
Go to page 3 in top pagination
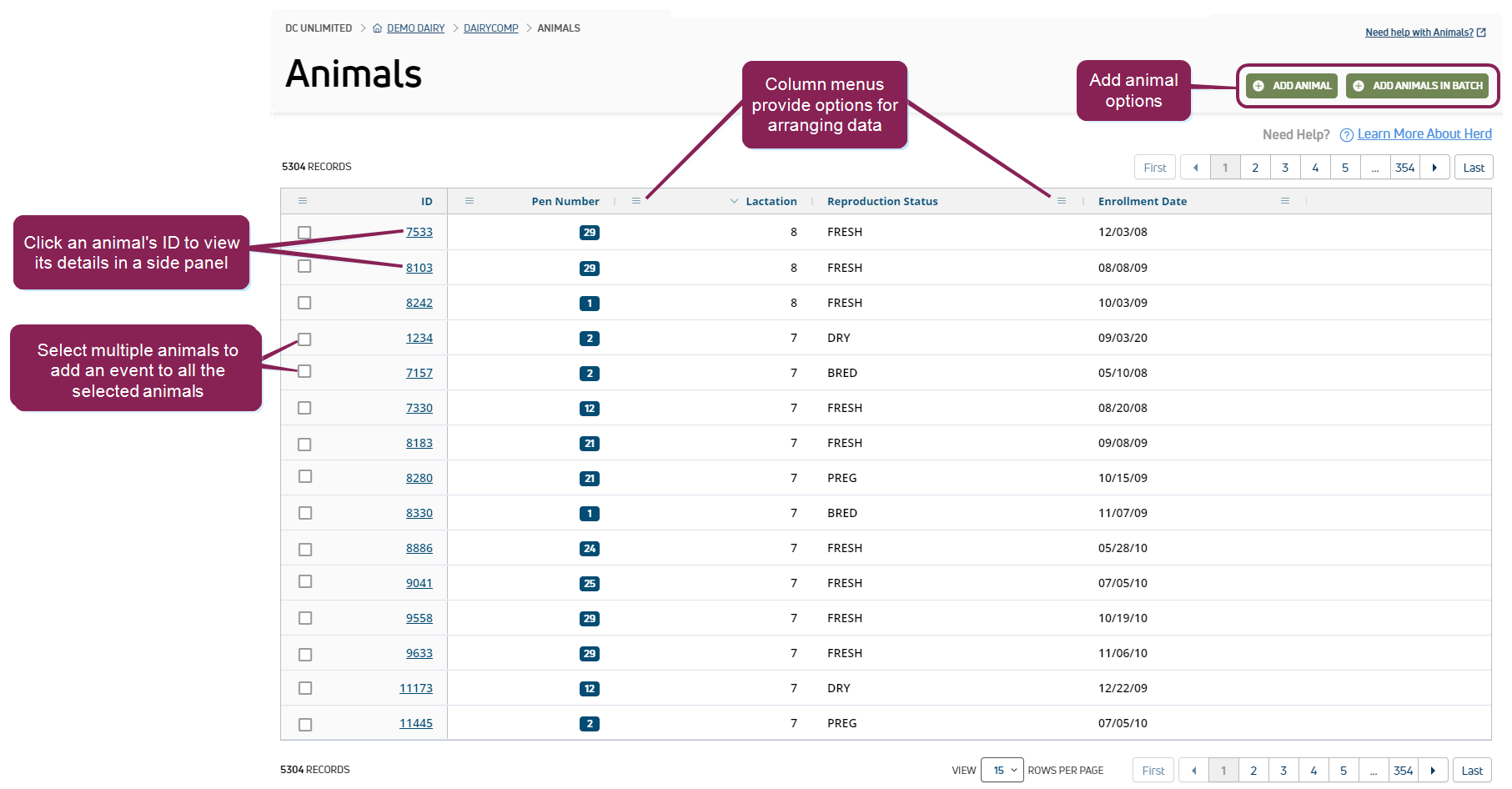pos(1285,168)
